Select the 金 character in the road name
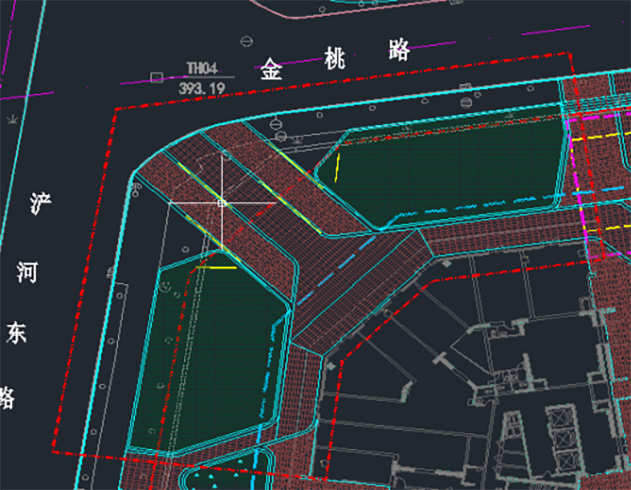This screenshot has width=631, height=490. [x=272, y=69]
